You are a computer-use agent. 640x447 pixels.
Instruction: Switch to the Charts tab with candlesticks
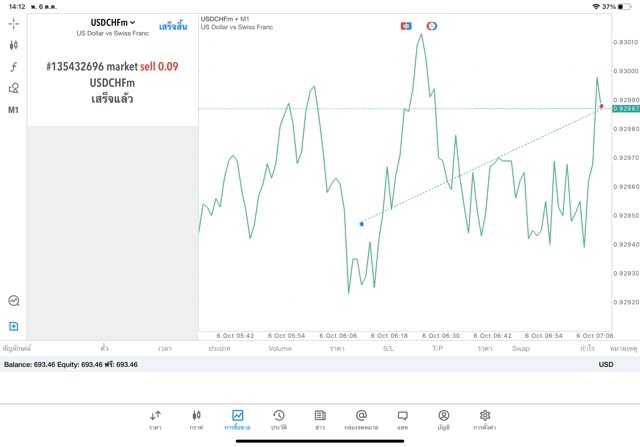coord(196,419)
